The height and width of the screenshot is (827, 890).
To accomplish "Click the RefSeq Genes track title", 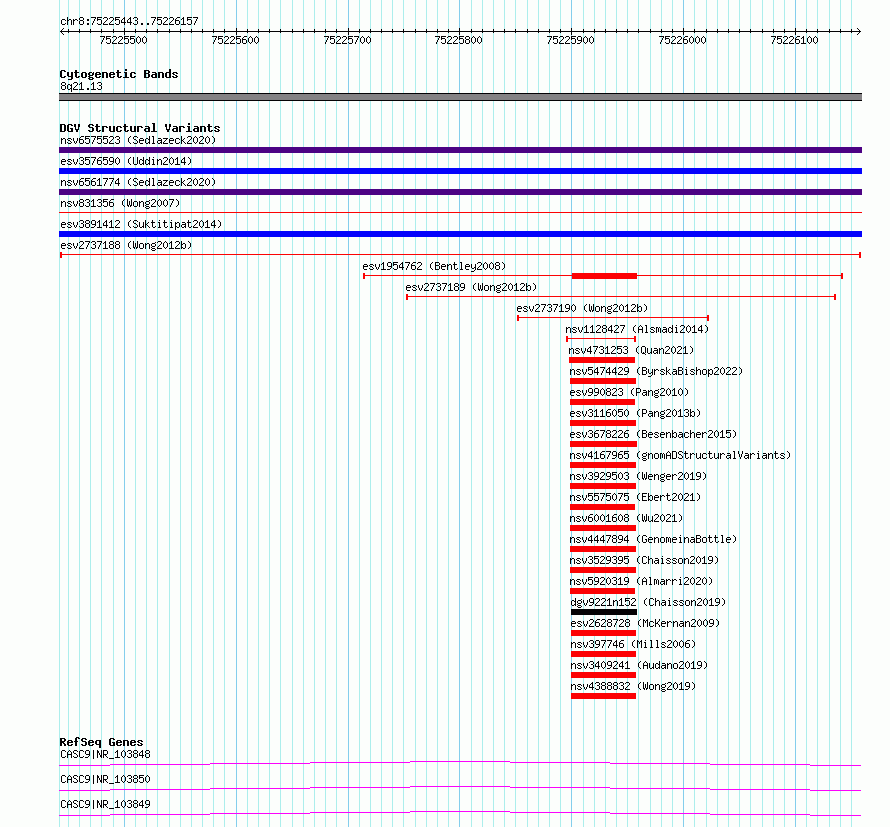I will click(x=101, y=742).
